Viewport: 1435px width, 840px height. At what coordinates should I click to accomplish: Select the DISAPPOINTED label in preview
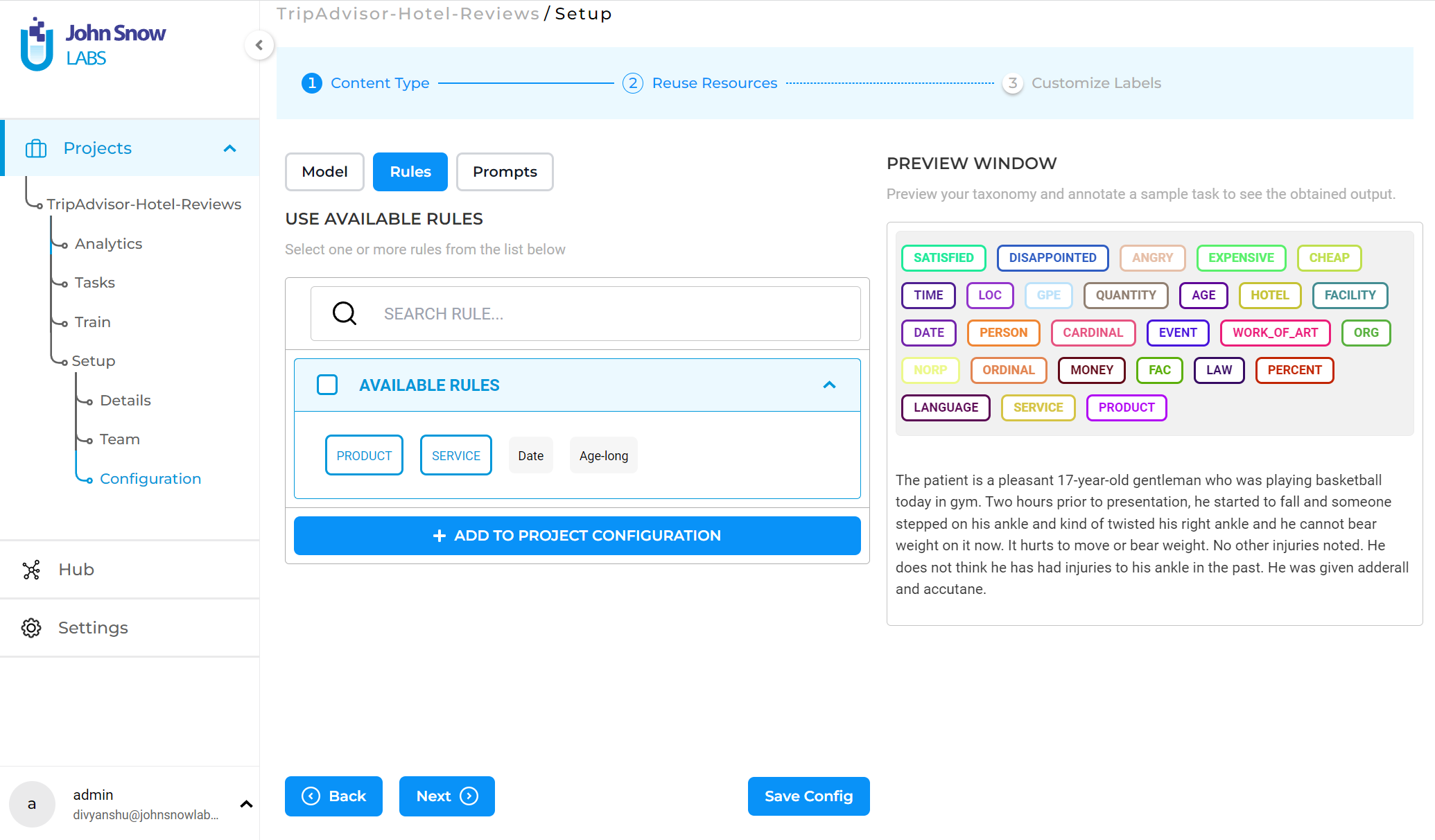click(1052, 258)
